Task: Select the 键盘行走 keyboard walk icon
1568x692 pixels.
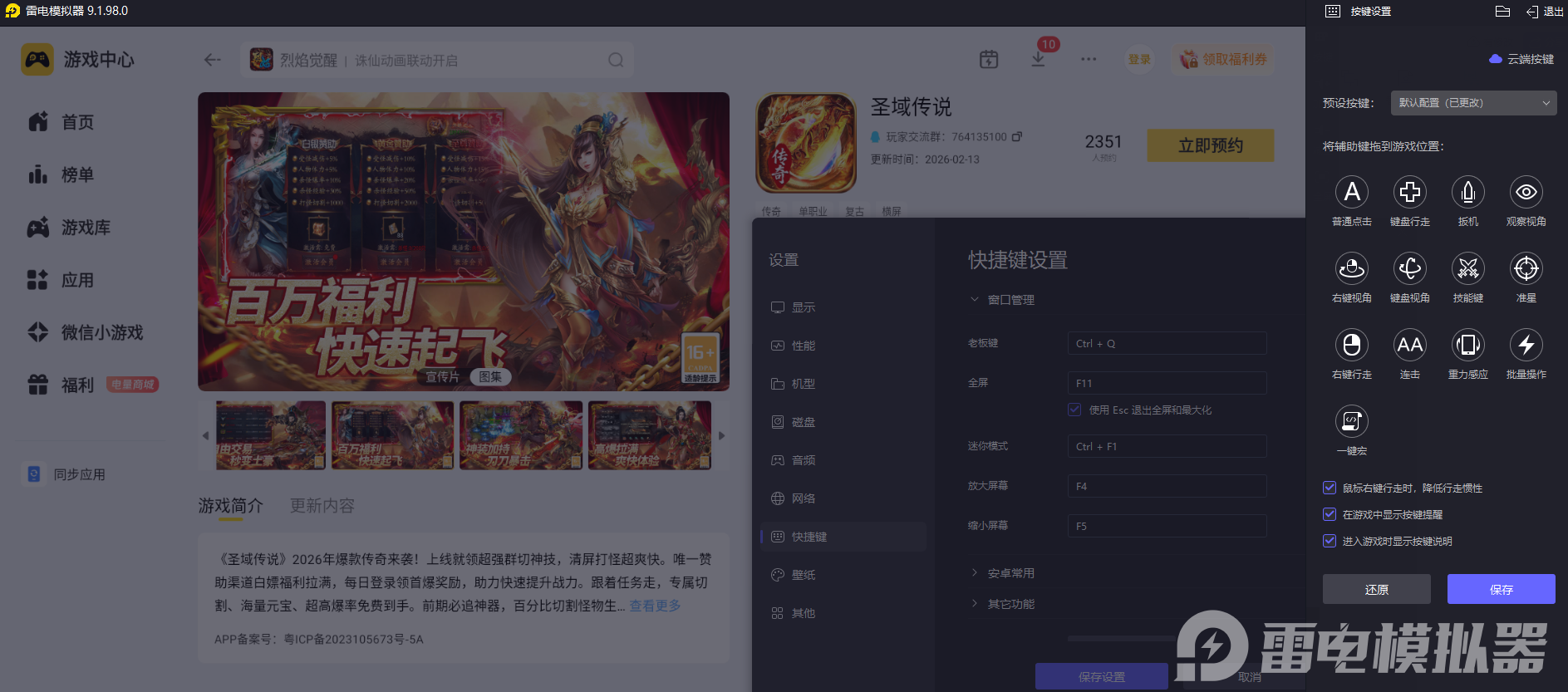Action: [x=1410, y=192]
